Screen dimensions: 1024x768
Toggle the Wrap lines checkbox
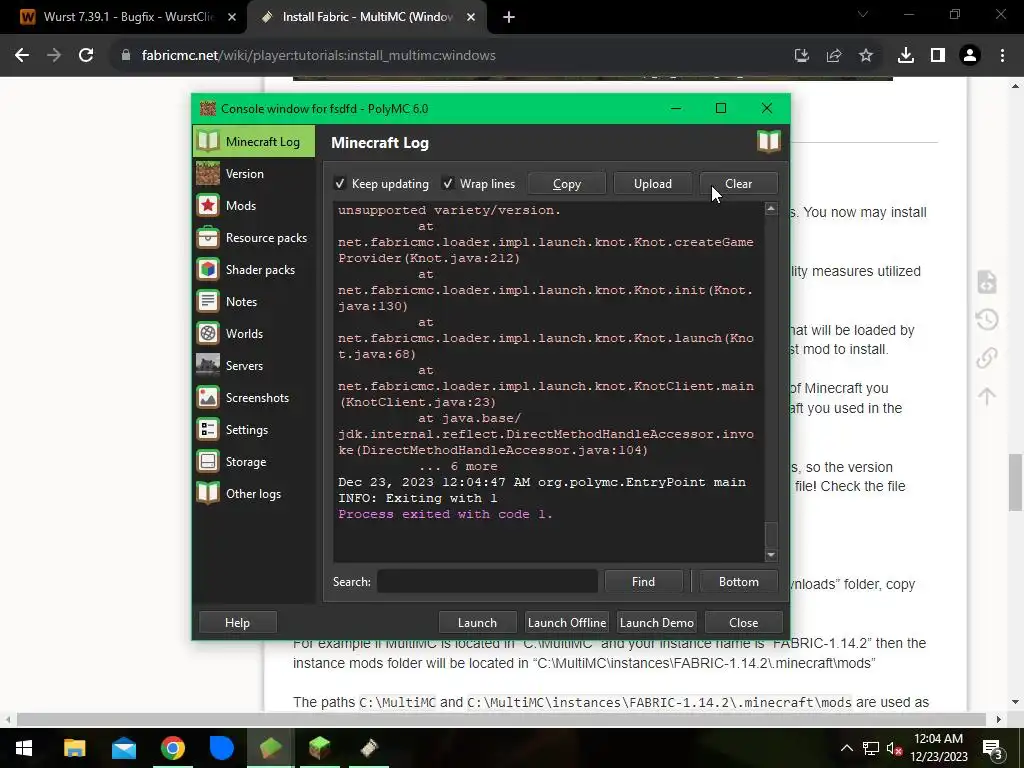(x=448, y=184)
